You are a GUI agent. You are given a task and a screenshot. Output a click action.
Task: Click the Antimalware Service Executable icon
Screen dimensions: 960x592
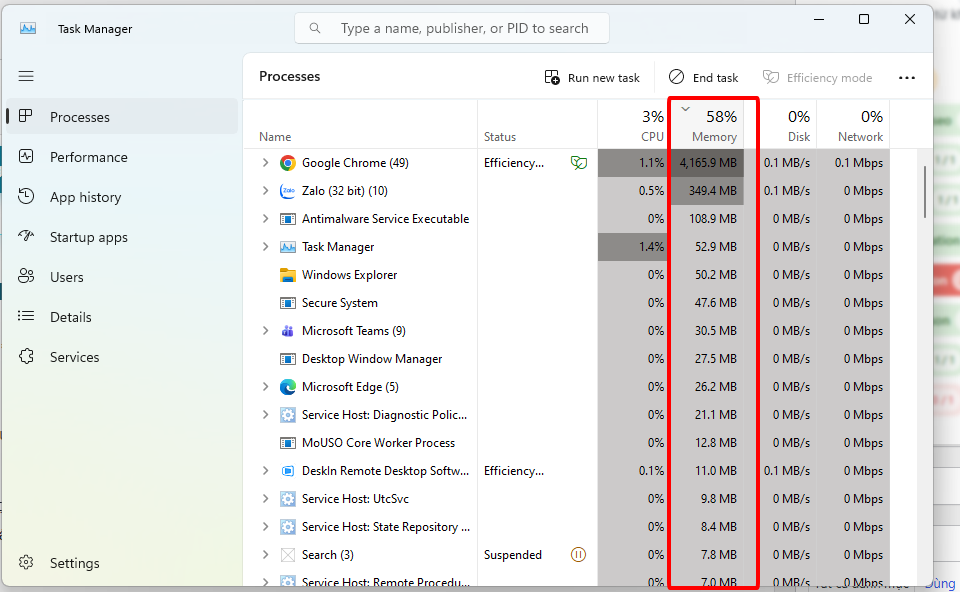point(288,219)
